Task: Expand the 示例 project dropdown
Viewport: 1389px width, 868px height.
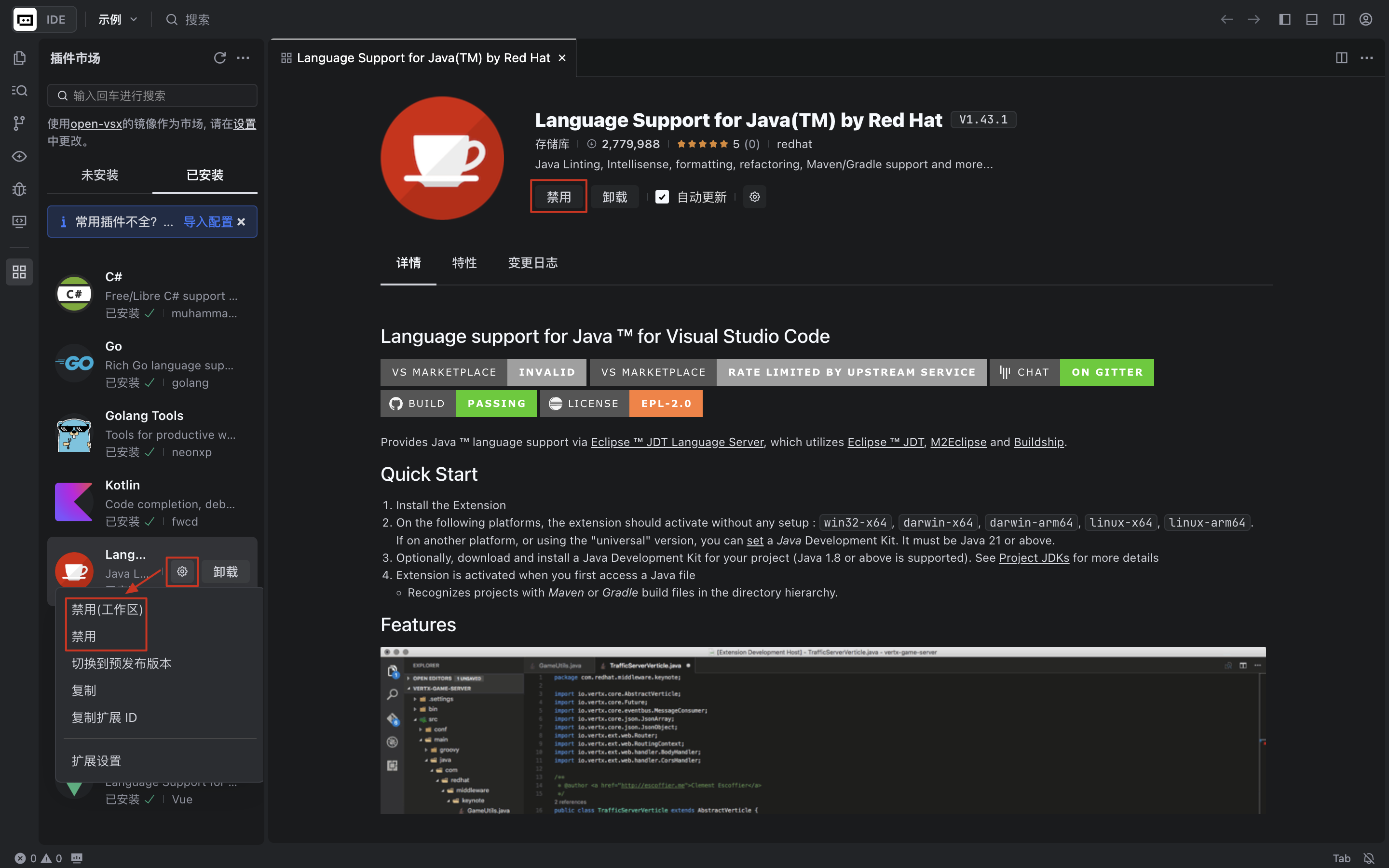Action: [118, 19]
